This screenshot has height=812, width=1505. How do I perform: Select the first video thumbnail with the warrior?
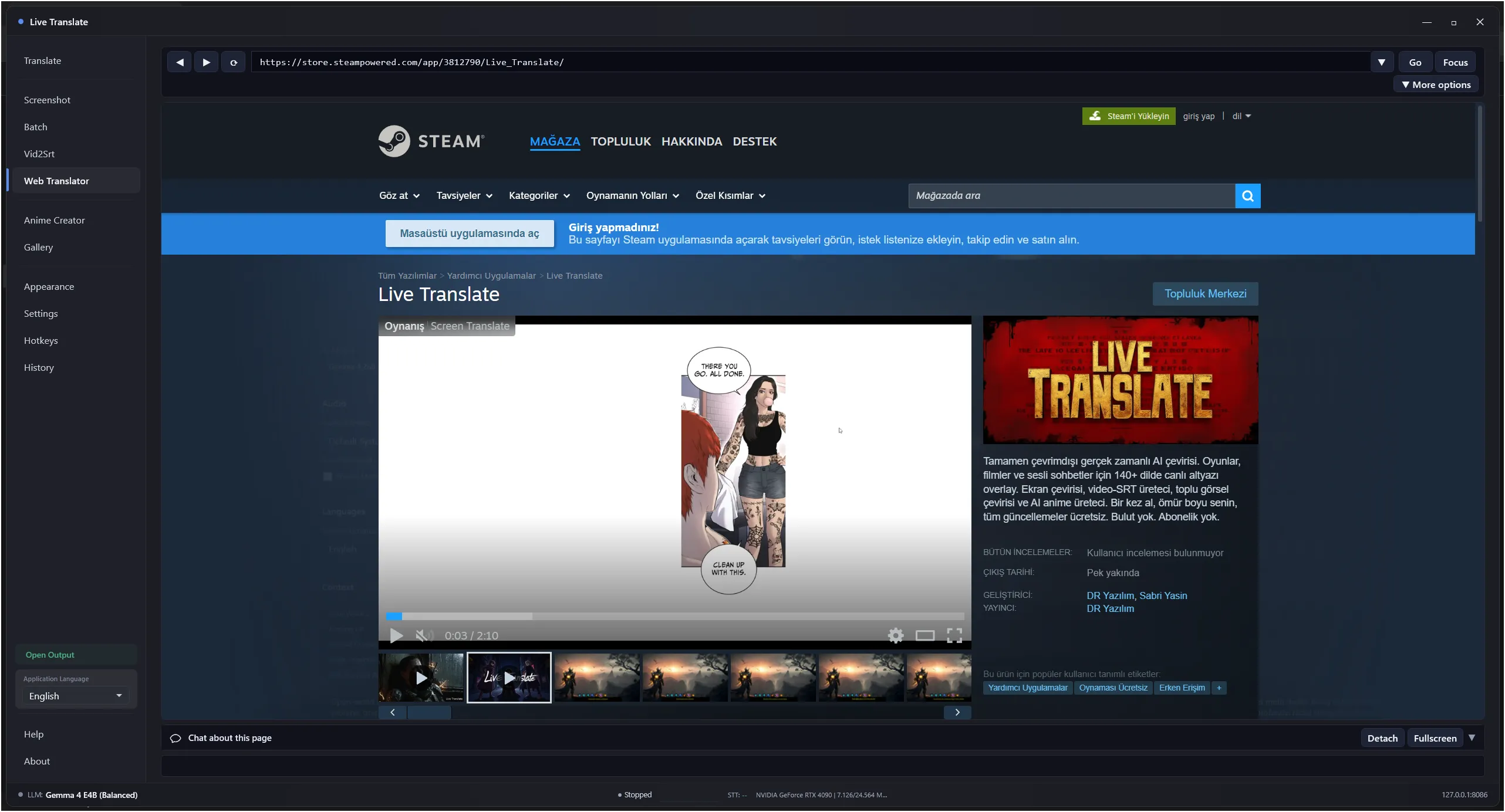point(421,678)
